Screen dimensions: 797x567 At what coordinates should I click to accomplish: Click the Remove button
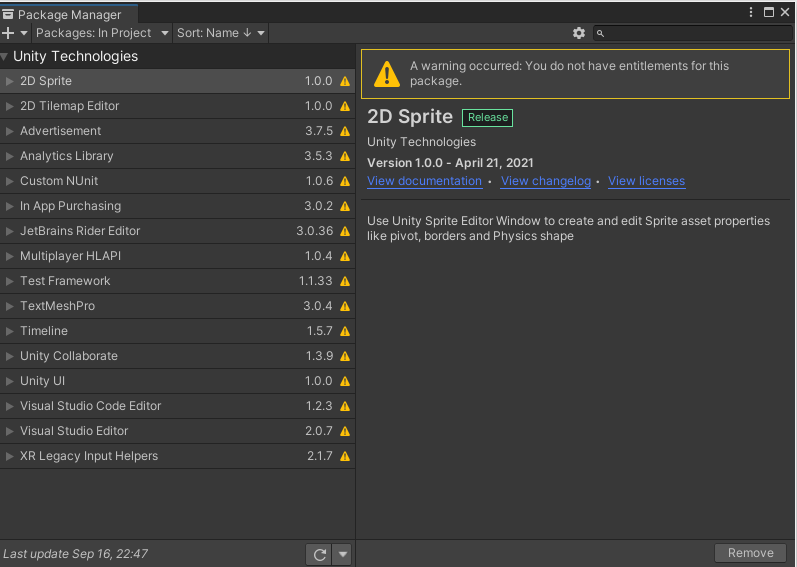click(x=750, y=553)
